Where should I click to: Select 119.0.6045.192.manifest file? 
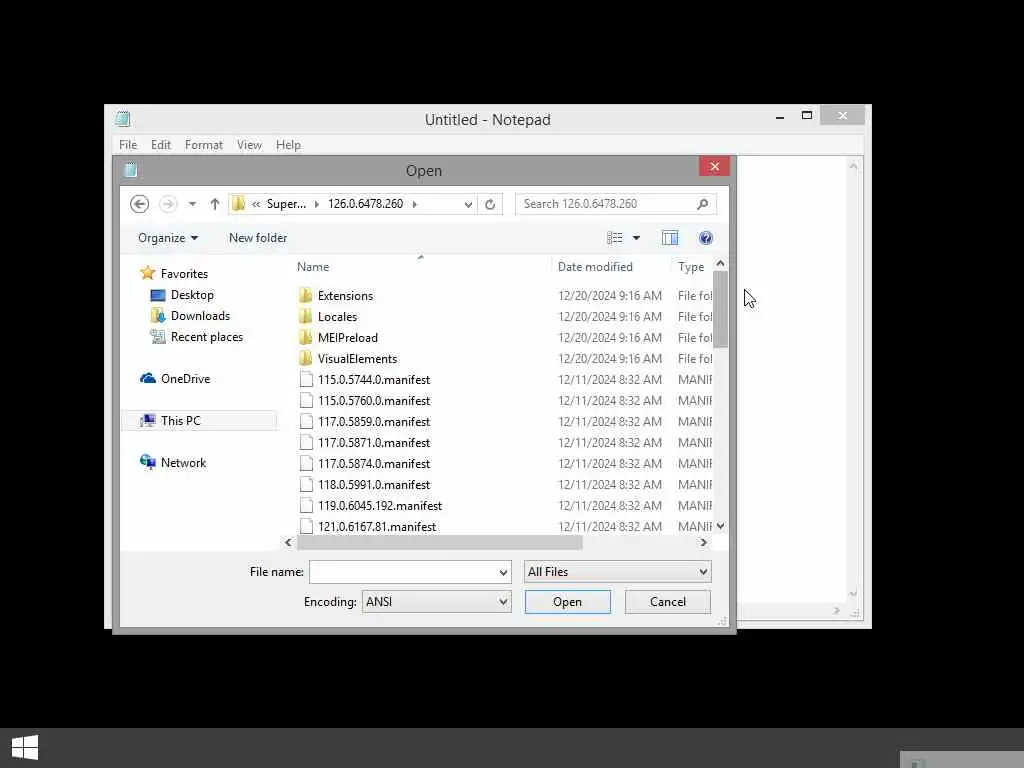pos(379,505)
